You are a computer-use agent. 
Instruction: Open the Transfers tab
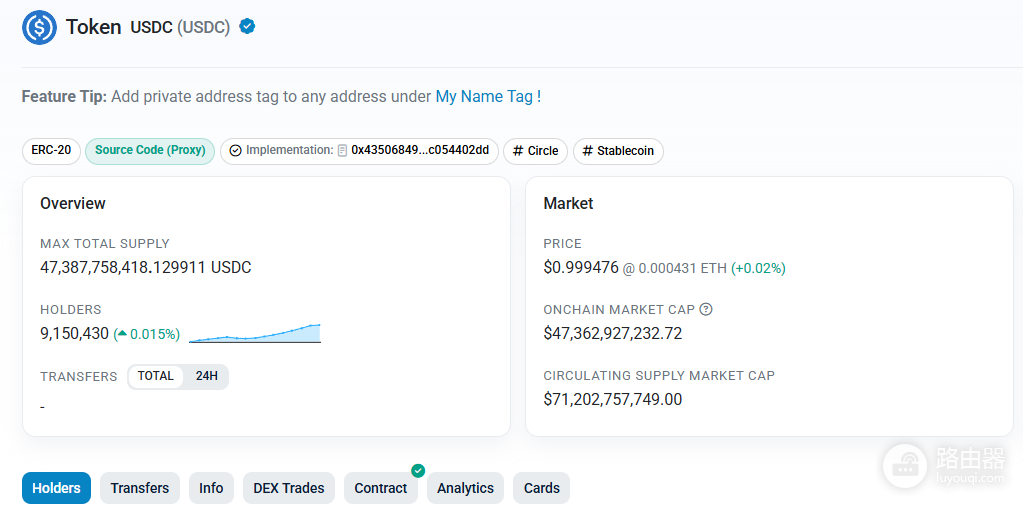[140, 488]
